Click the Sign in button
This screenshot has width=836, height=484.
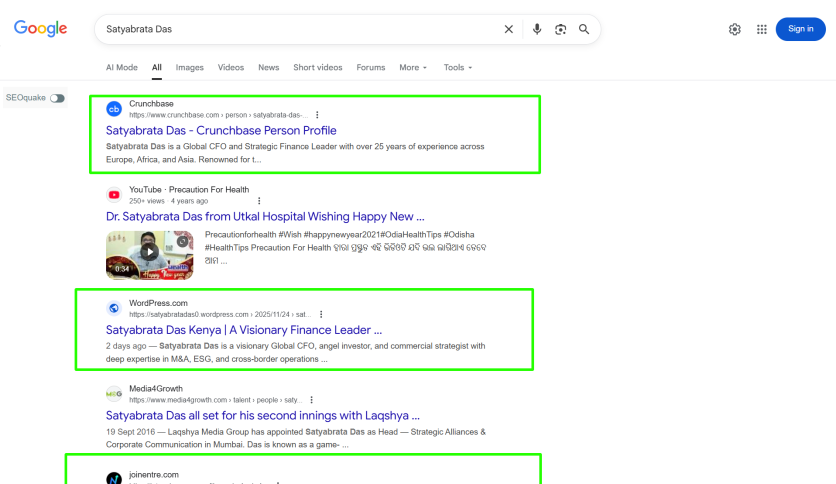pyautogui.click(x=800, y=29)
